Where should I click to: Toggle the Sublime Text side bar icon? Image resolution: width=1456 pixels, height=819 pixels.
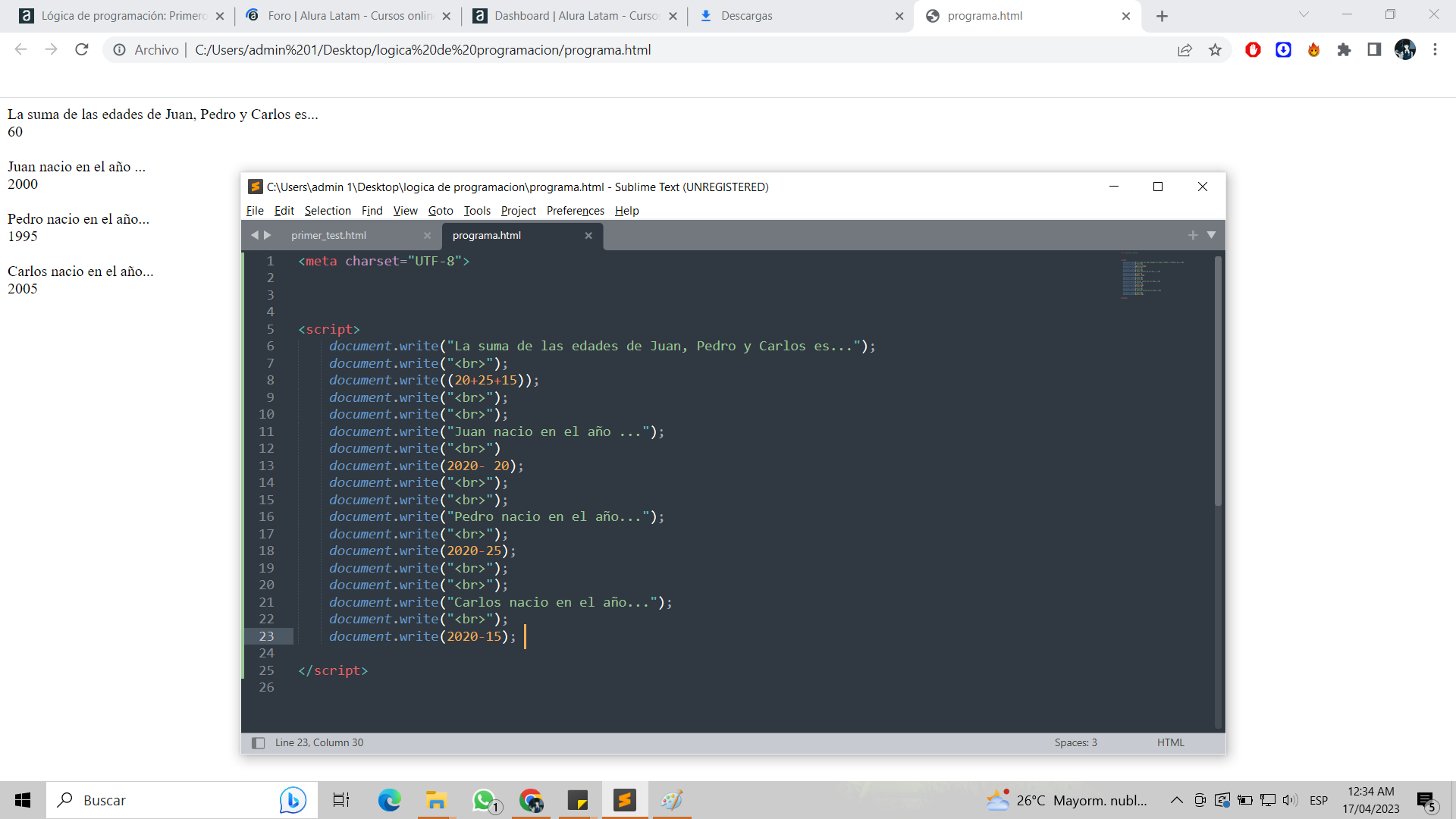(x=258, y=743)
